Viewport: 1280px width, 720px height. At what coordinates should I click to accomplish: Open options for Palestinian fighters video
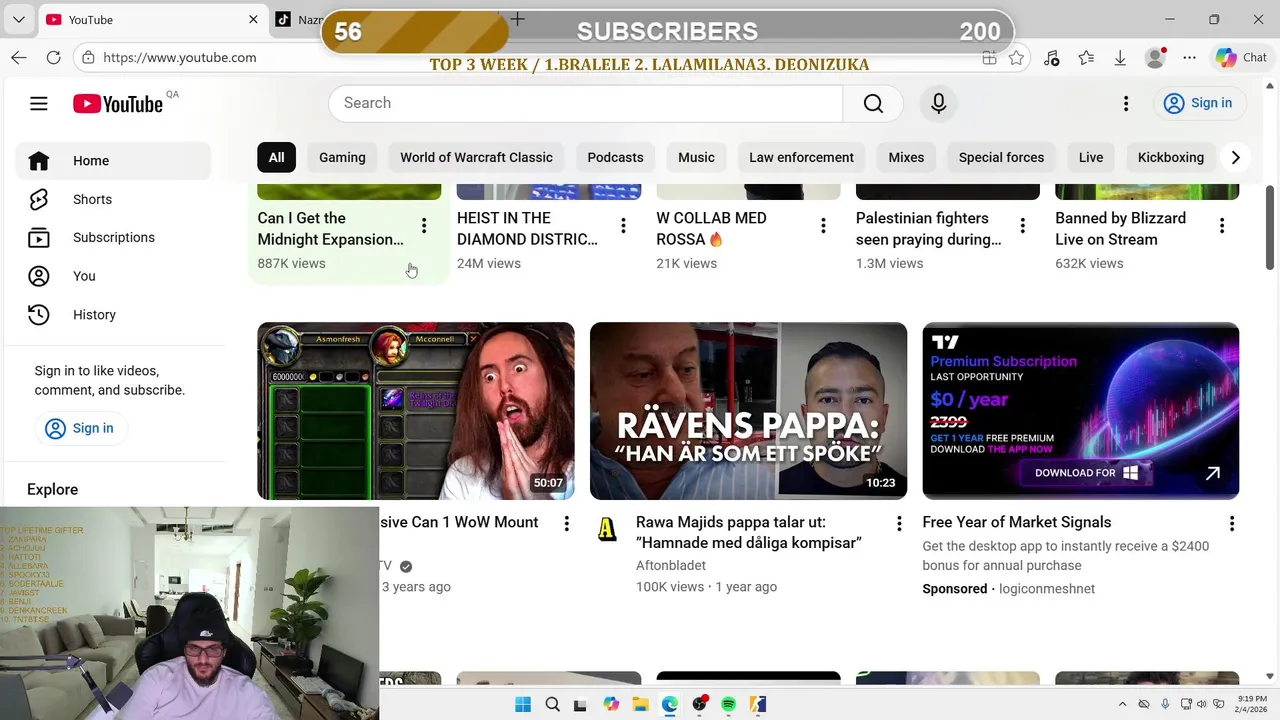[1022, 227]
